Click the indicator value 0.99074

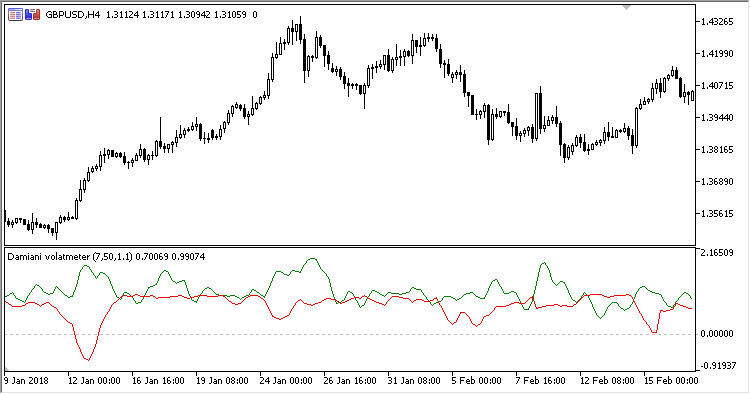click(x=188, y=257)
